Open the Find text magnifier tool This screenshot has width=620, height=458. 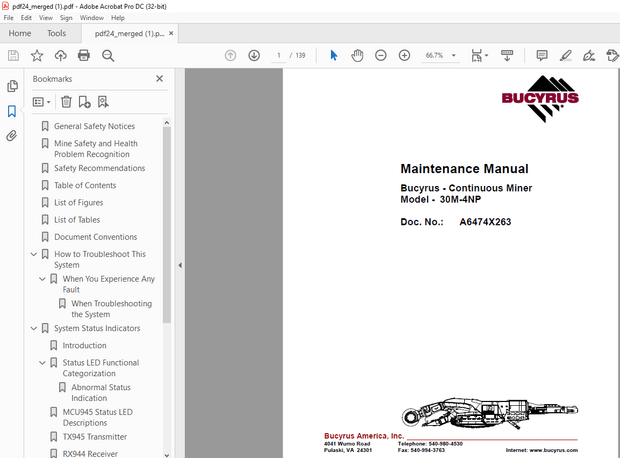coord(108,55)
